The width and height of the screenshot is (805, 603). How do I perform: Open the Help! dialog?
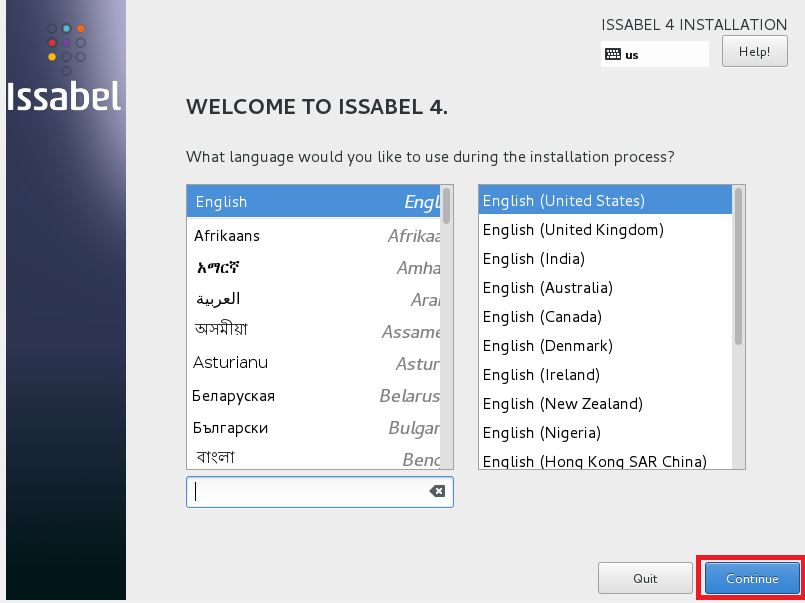[x=753, y=52]
